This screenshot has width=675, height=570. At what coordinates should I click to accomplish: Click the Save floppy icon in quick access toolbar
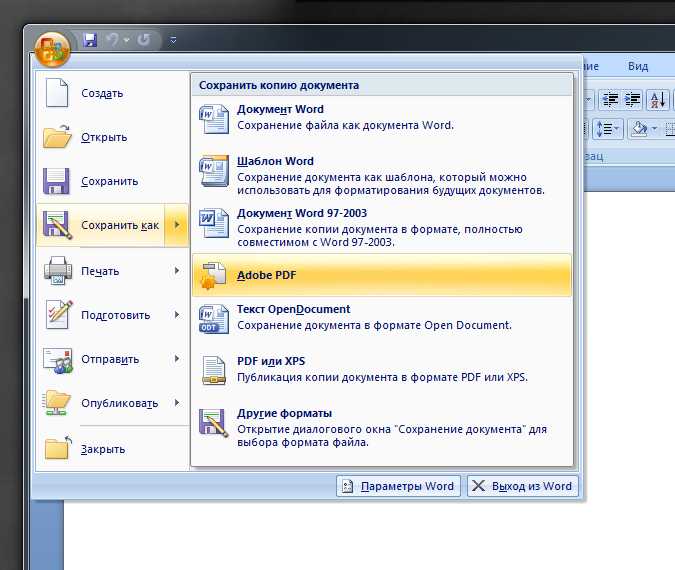[x=90, y=40]
